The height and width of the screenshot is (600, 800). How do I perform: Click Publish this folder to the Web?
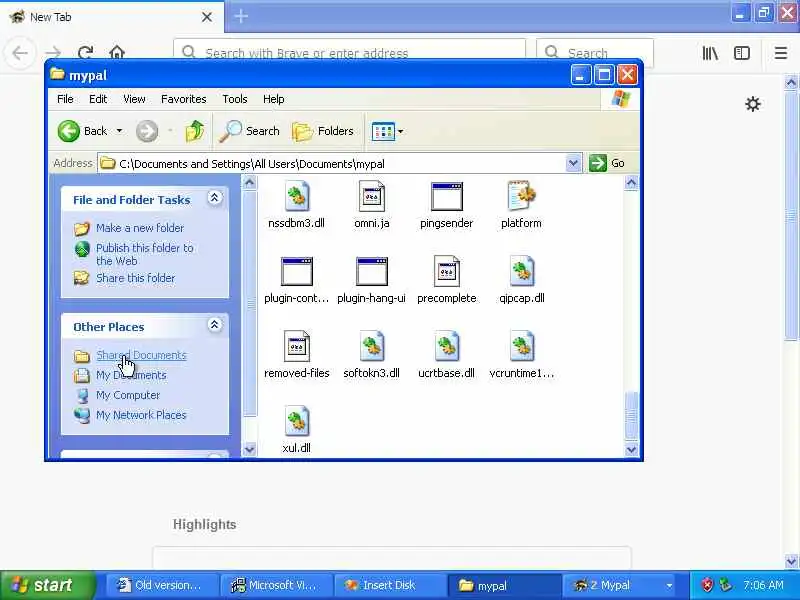point(144,254)
